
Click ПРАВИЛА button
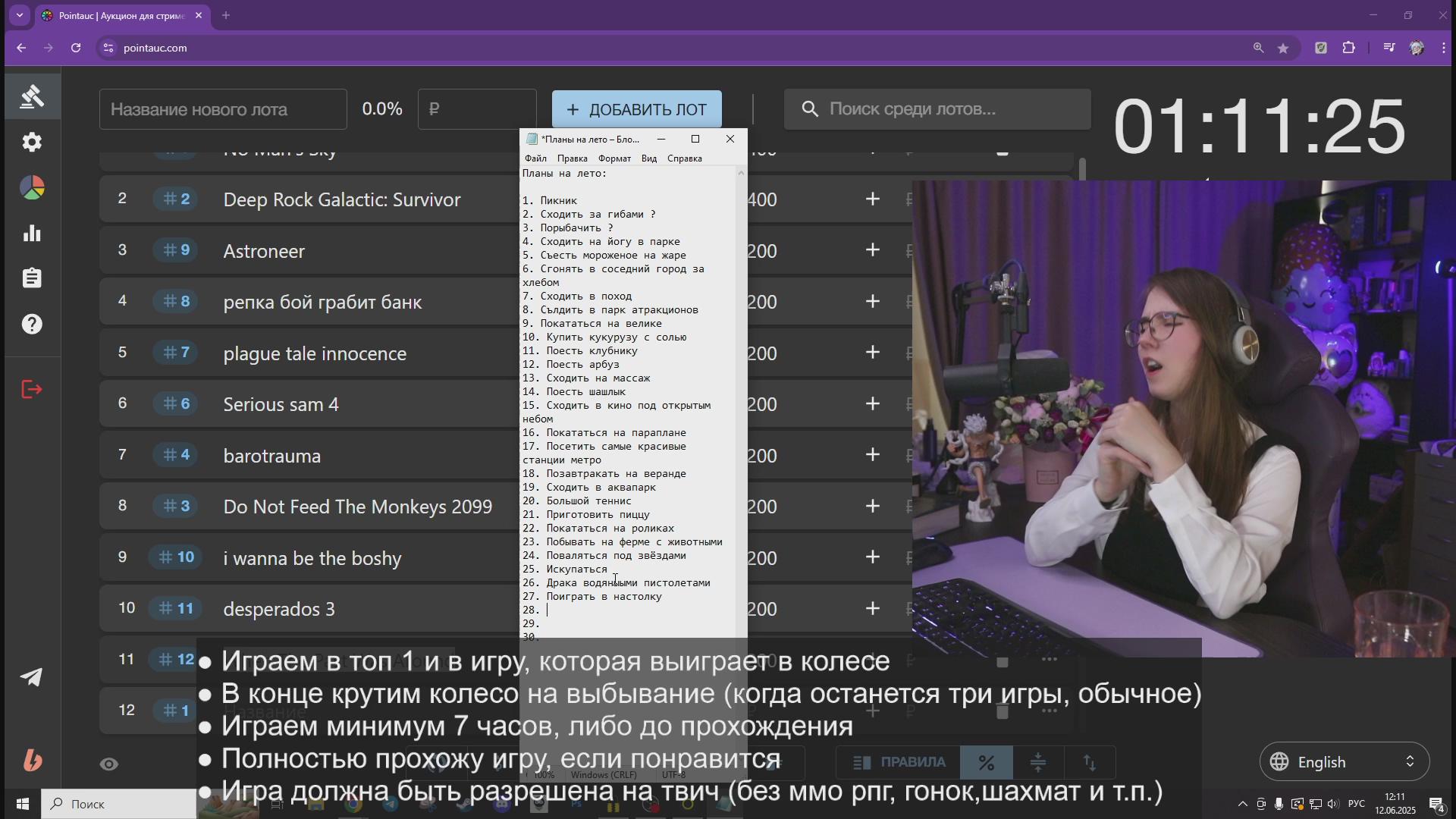tap(899, 762)
